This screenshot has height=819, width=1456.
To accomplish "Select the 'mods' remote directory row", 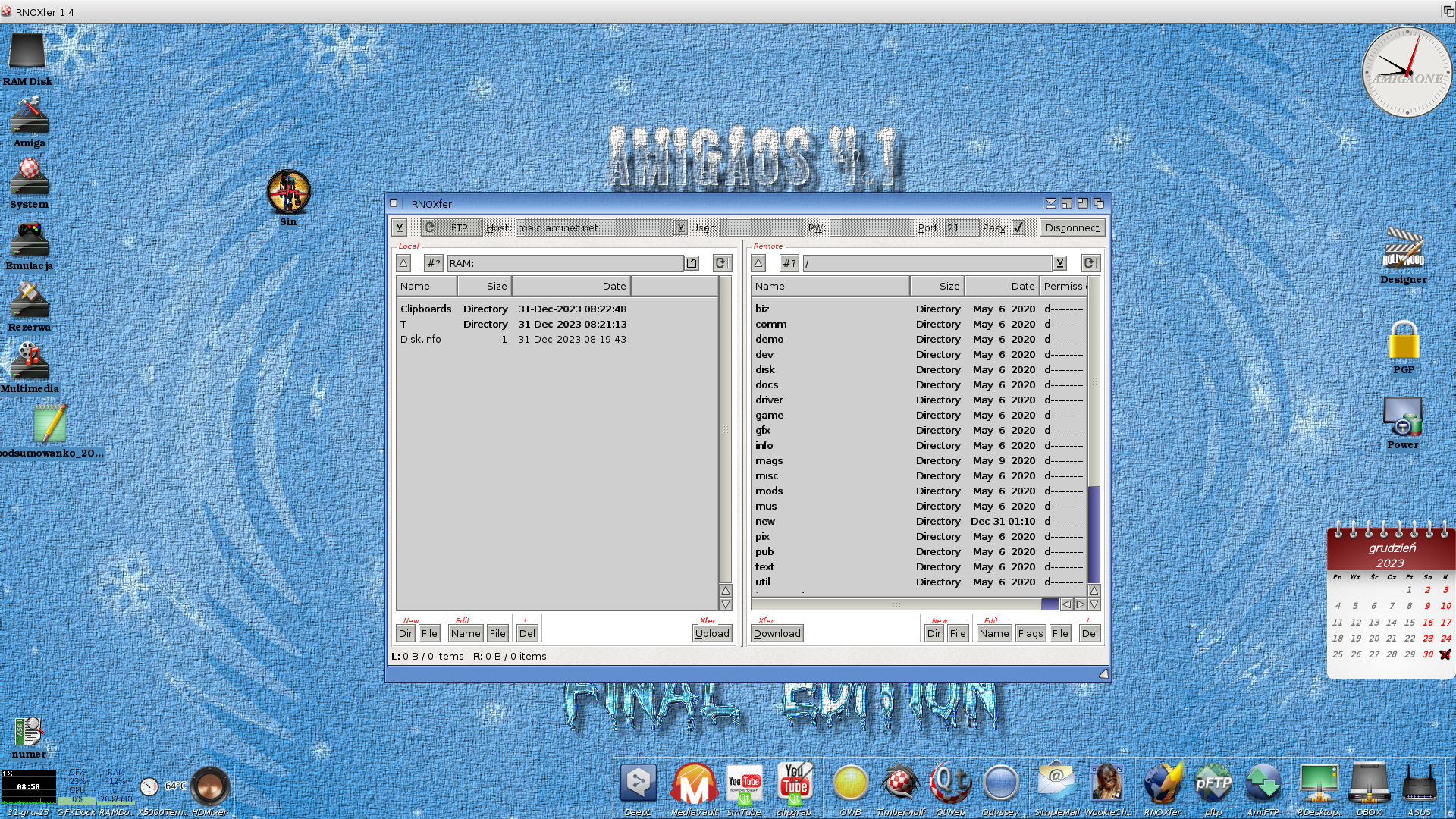I will tap(919, 491).
